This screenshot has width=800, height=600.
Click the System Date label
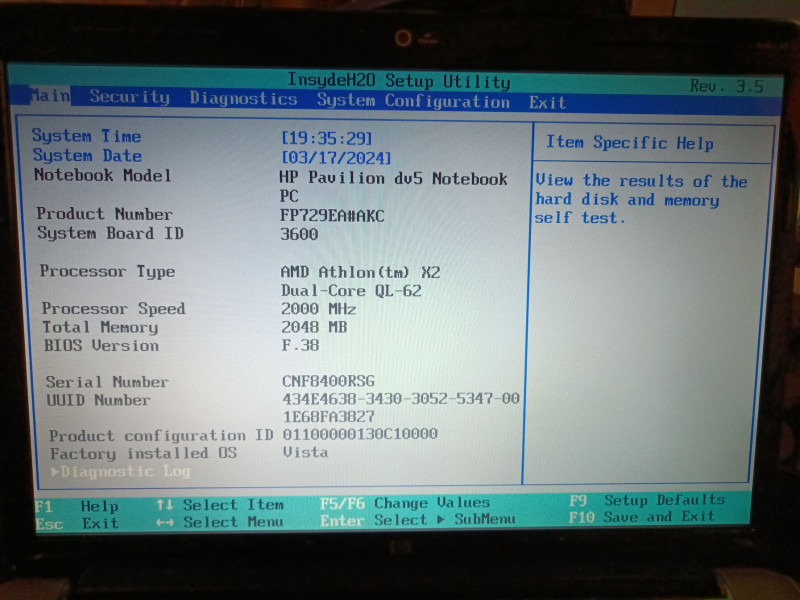[87, 155]
